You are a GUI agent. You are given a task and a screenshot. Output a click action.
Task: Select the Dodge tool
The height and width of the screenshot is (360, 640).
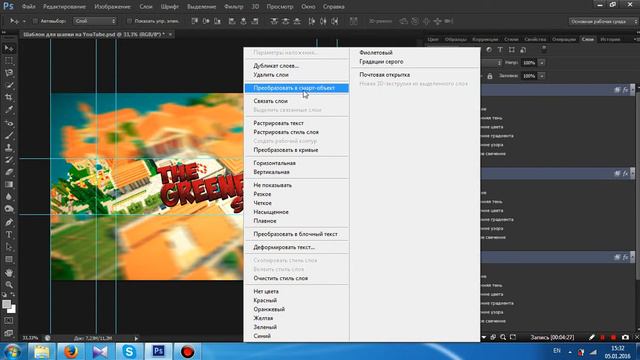(x=9, y=209)
